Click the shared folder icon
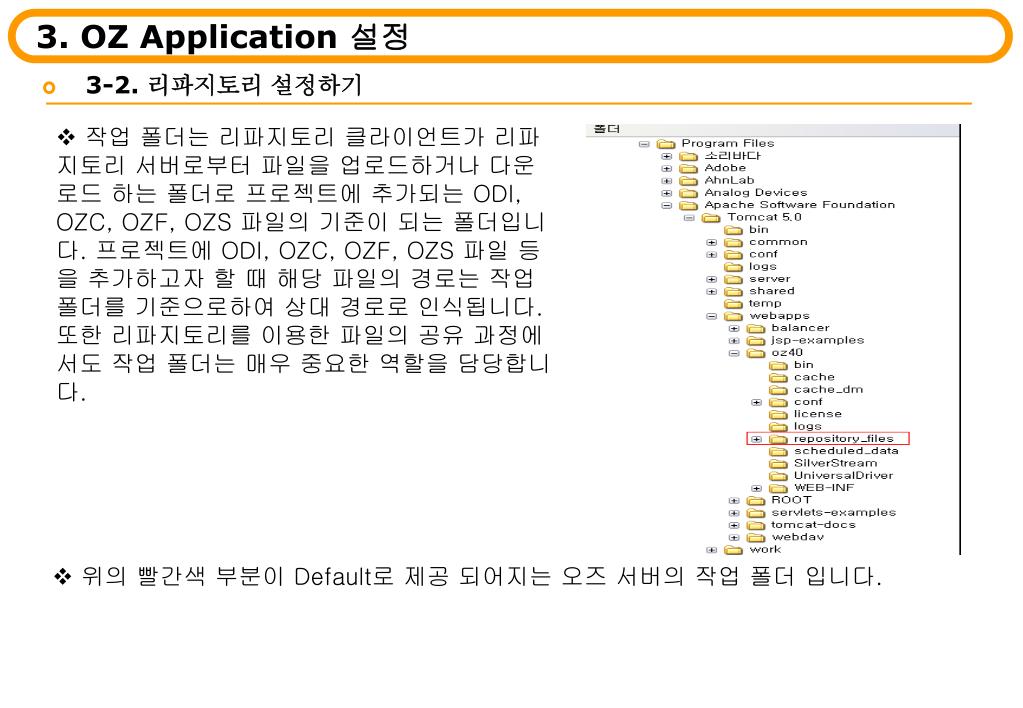1023x708 pixels. click(733, 292)
